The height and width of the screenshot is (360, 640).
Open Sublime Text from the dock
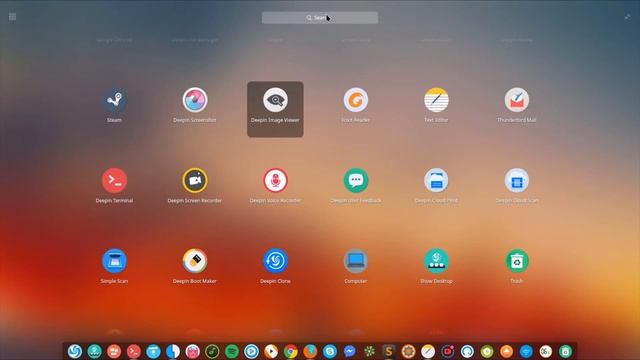tap(389, 351)
